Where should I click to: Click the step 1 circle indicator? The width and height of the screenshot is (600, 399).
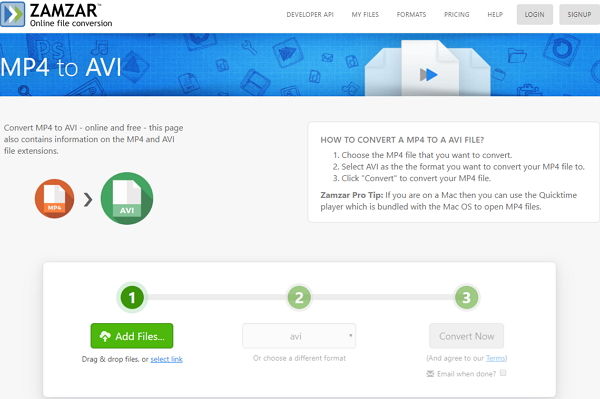point(132,297)
